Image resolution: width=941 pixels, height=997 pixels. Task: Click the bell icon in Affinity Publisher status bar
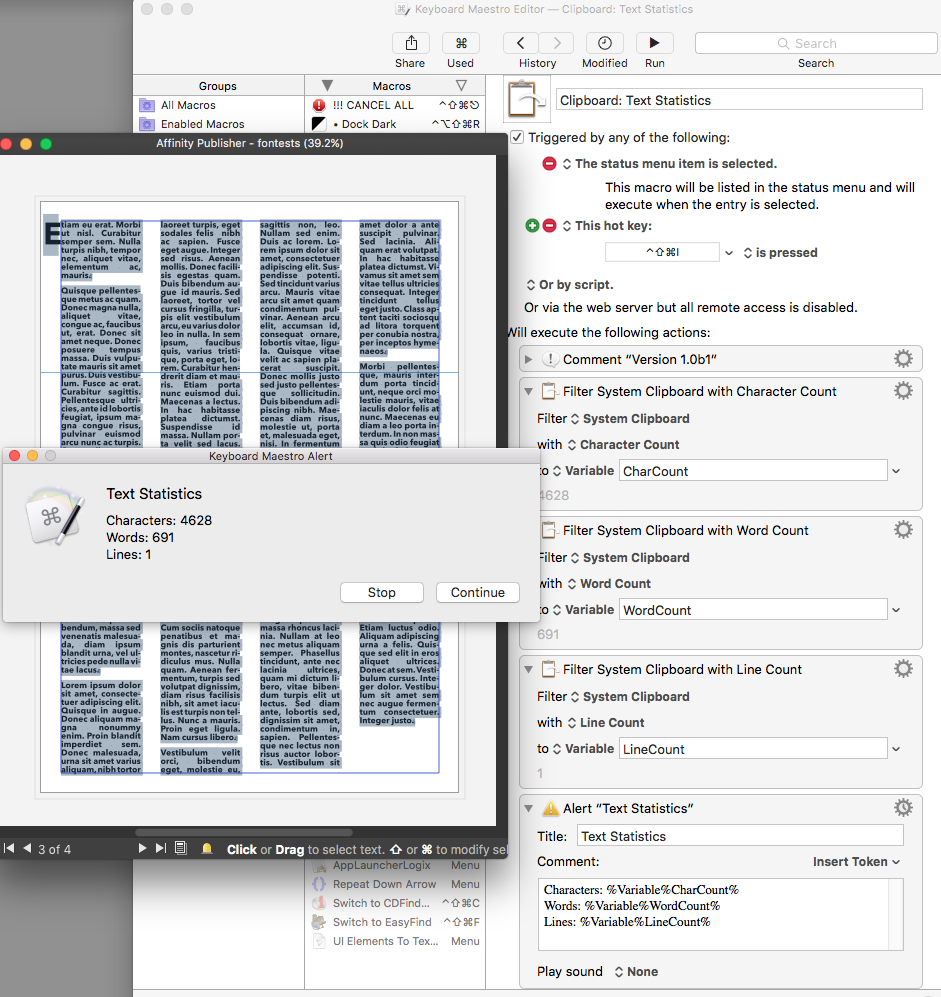pos(207,848)
